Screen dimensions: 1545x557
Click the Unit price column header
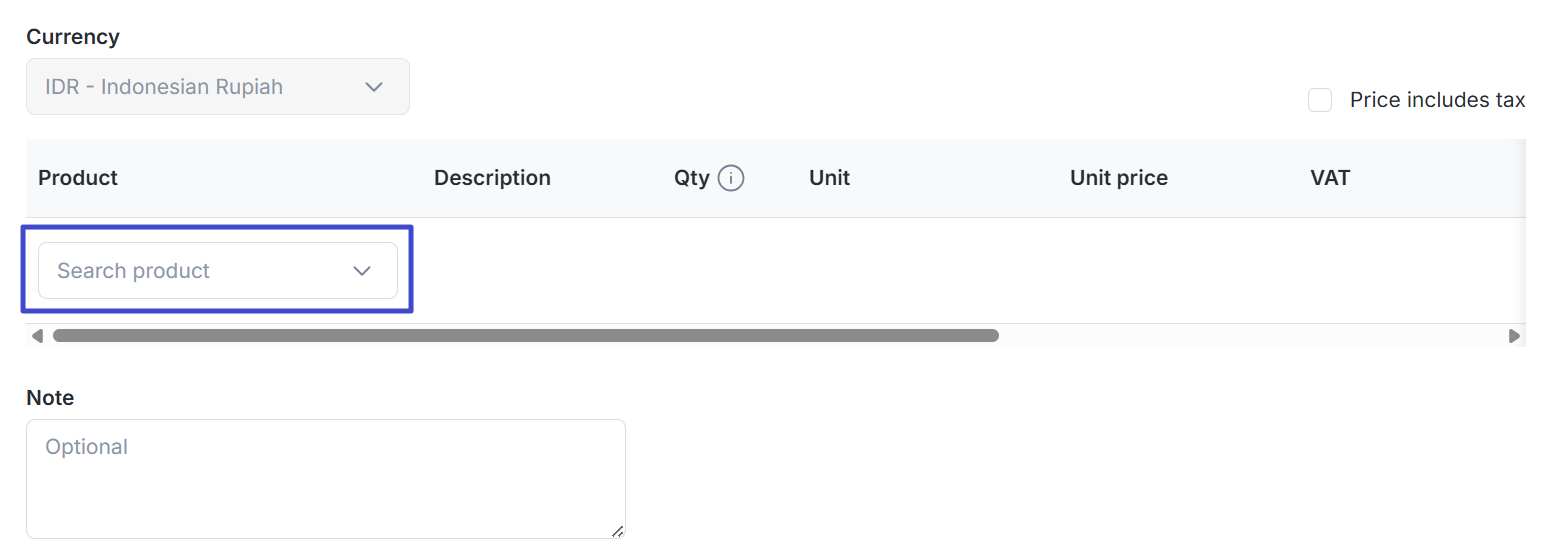[x=1119, y=178]
